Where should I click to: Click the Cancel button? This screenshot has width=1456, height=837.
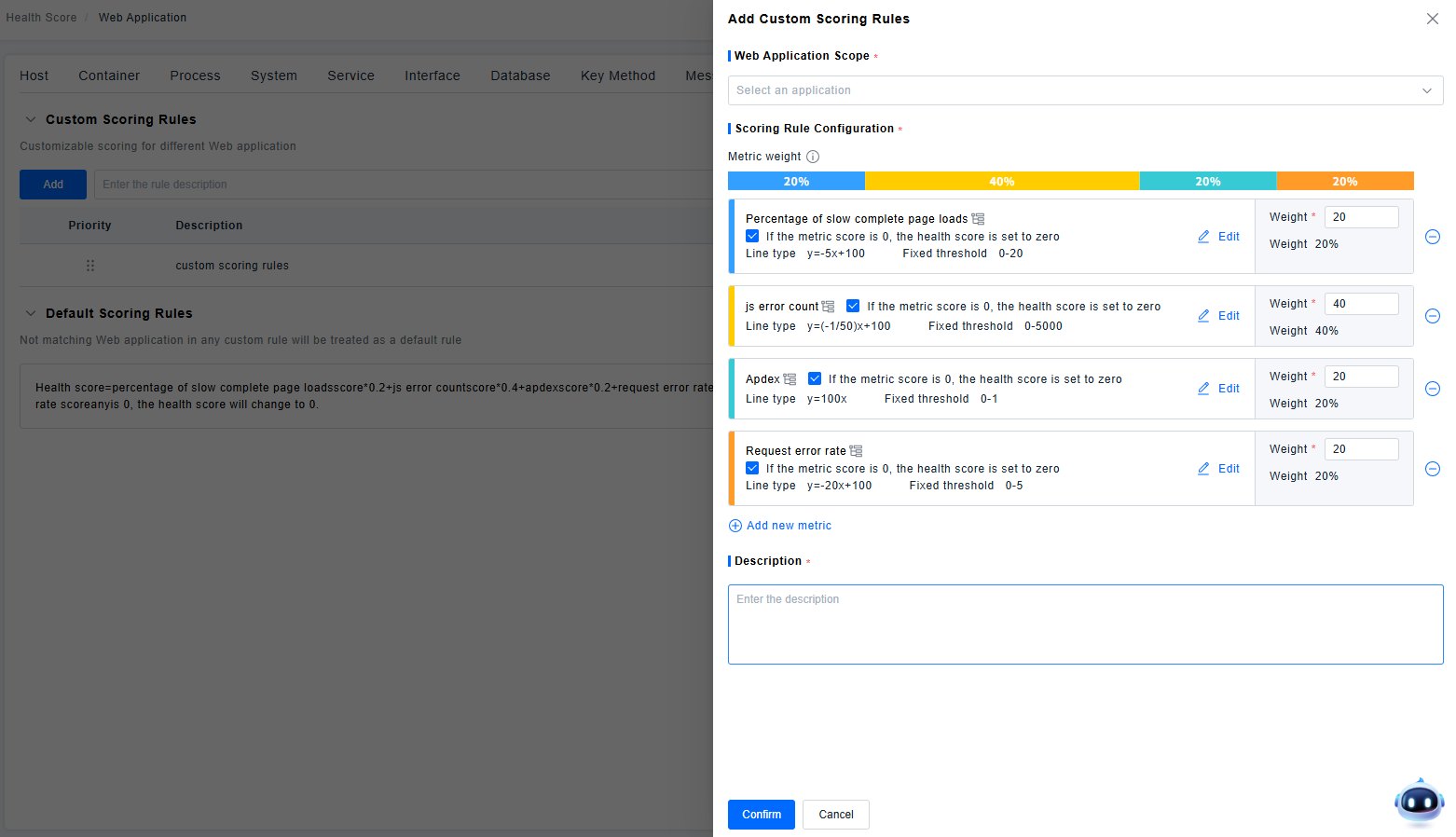click(x=835, y=815)
